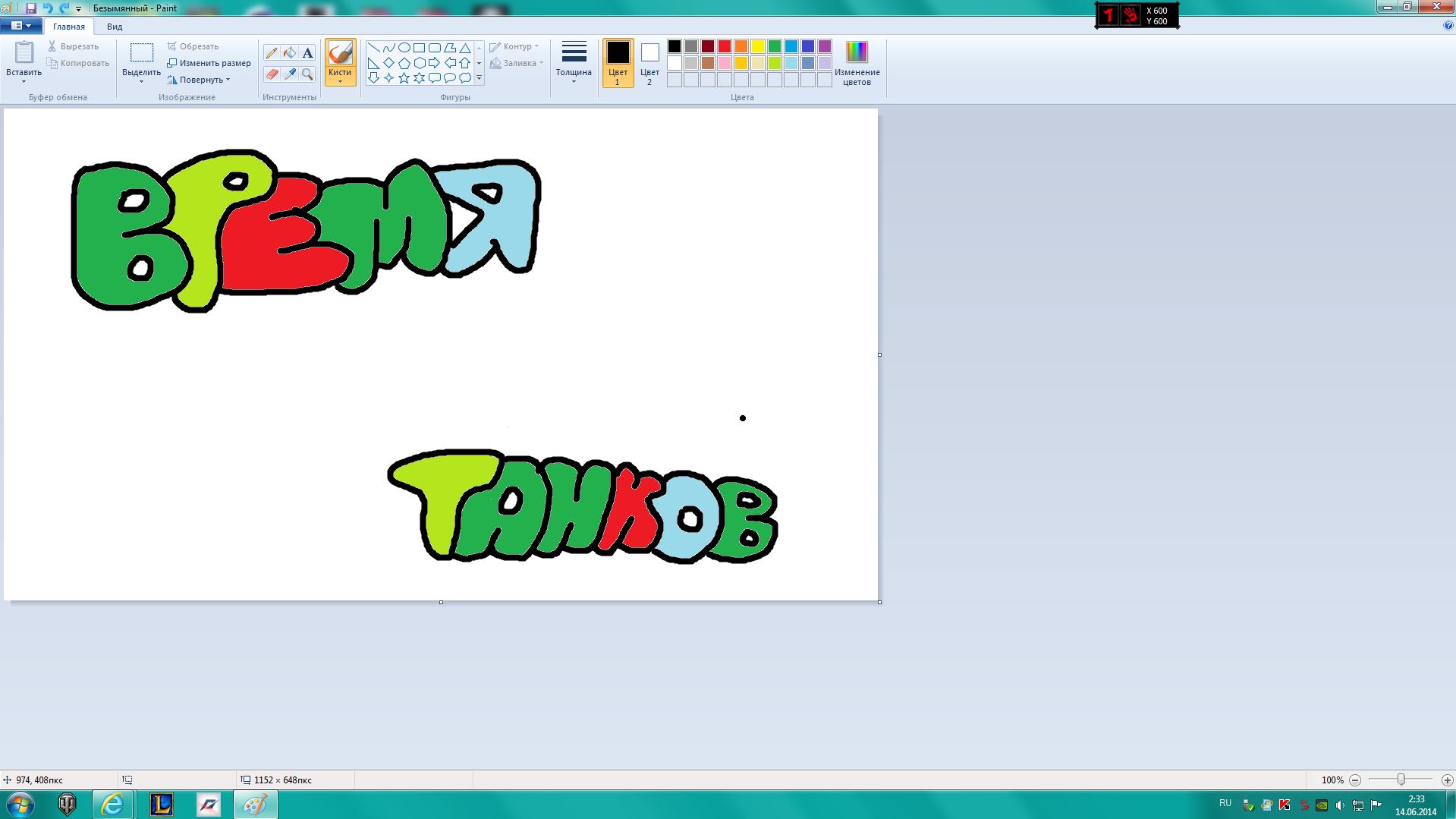
Task: Click the Redo arrow in the title bar
Action: click(64, 8)
